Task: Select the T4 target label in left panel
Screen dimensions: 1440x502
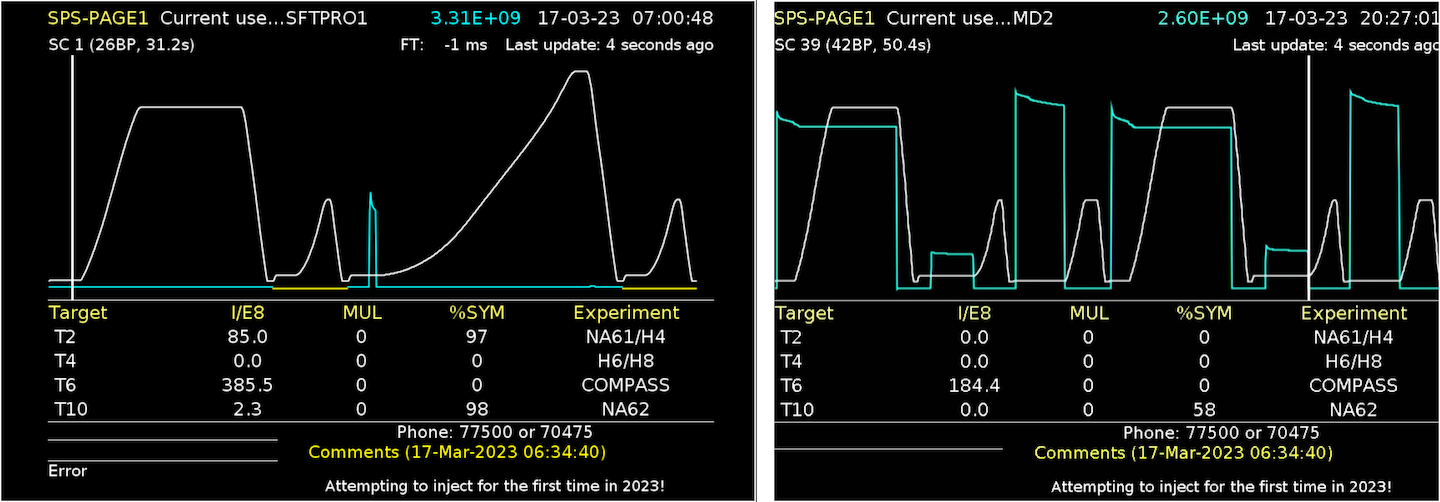Action: 63,361
